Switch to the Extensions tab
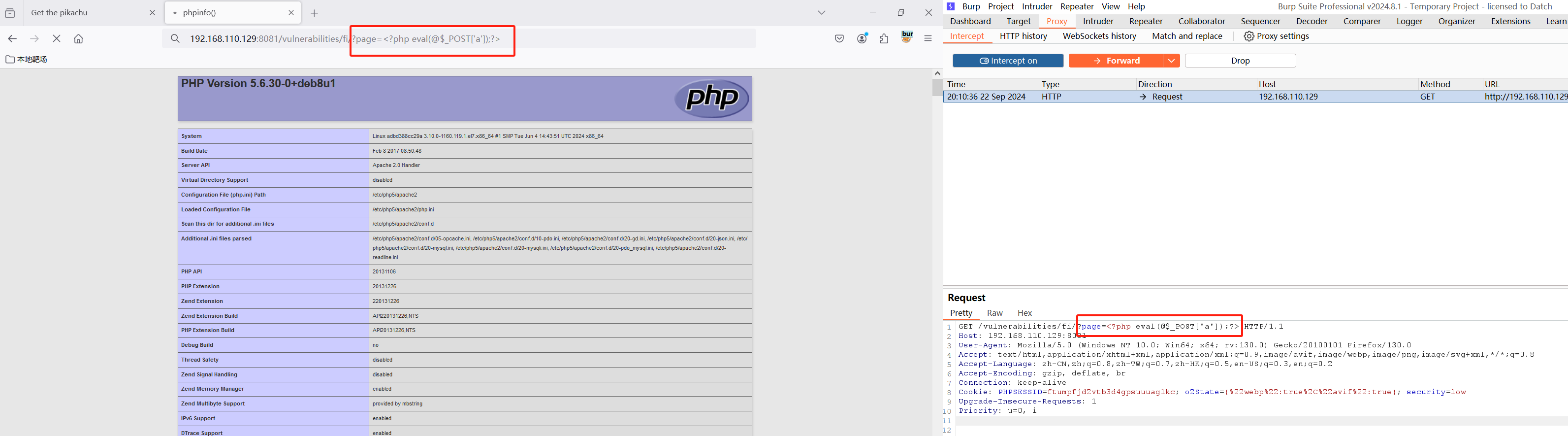Screen dimensions: 1568x436 (1510, 21)
